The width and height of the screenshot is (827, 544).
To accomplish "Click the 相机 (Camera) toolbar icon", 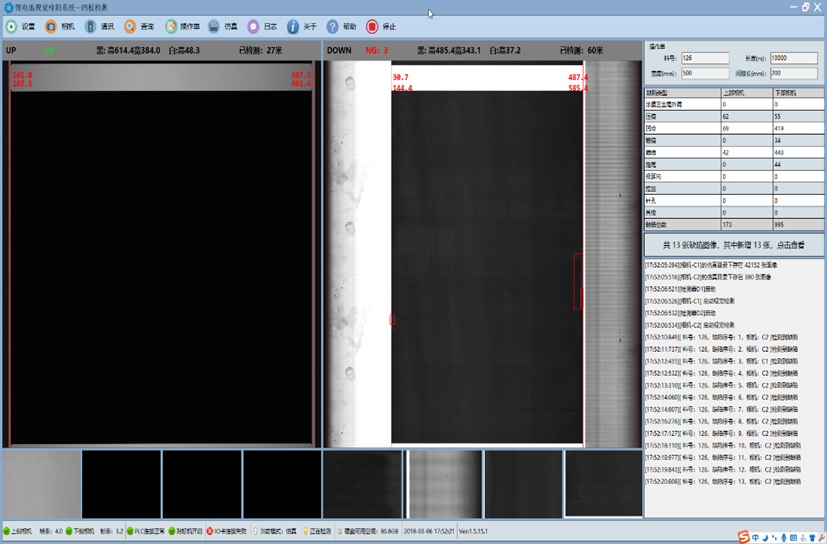I will [x=60, y=27].
